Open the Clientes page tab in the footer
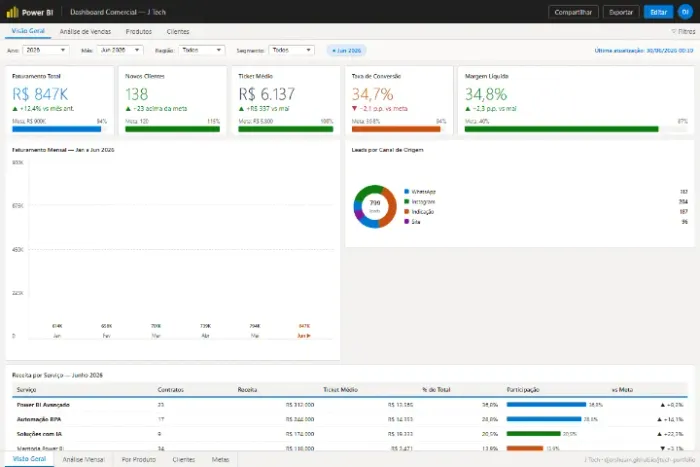This screenshot has width=700, height=467. click(184, 459)
